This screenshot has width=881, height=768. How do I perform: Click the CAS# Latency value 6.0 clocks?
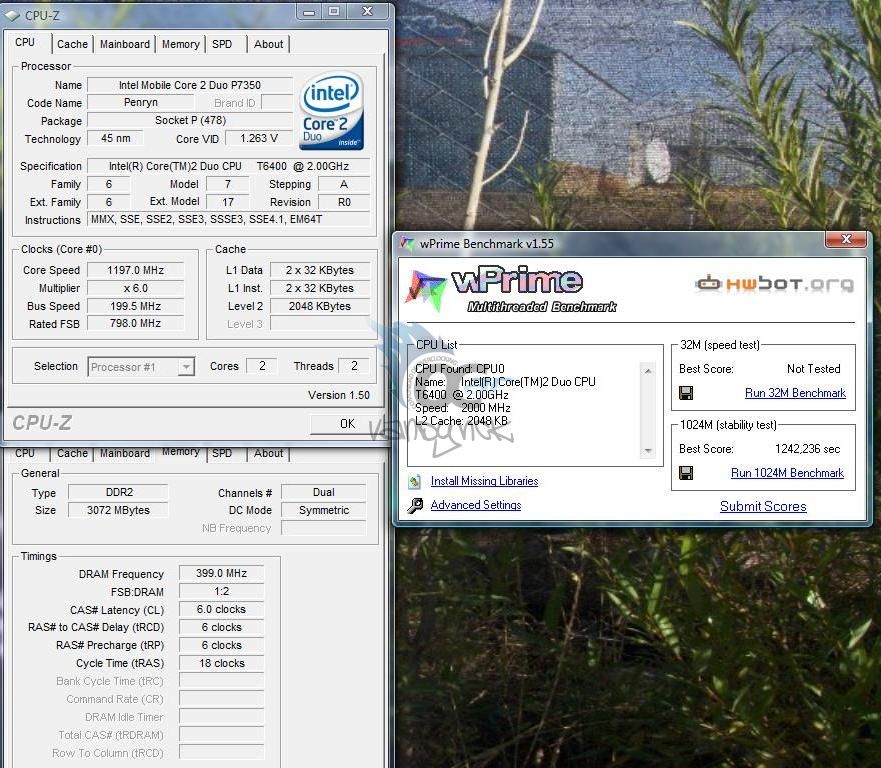tap(221, 610)
